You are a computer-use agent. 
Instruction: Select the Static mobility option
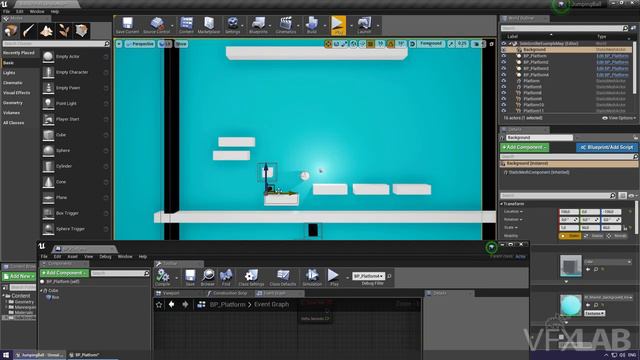click(x=570, y=236)
